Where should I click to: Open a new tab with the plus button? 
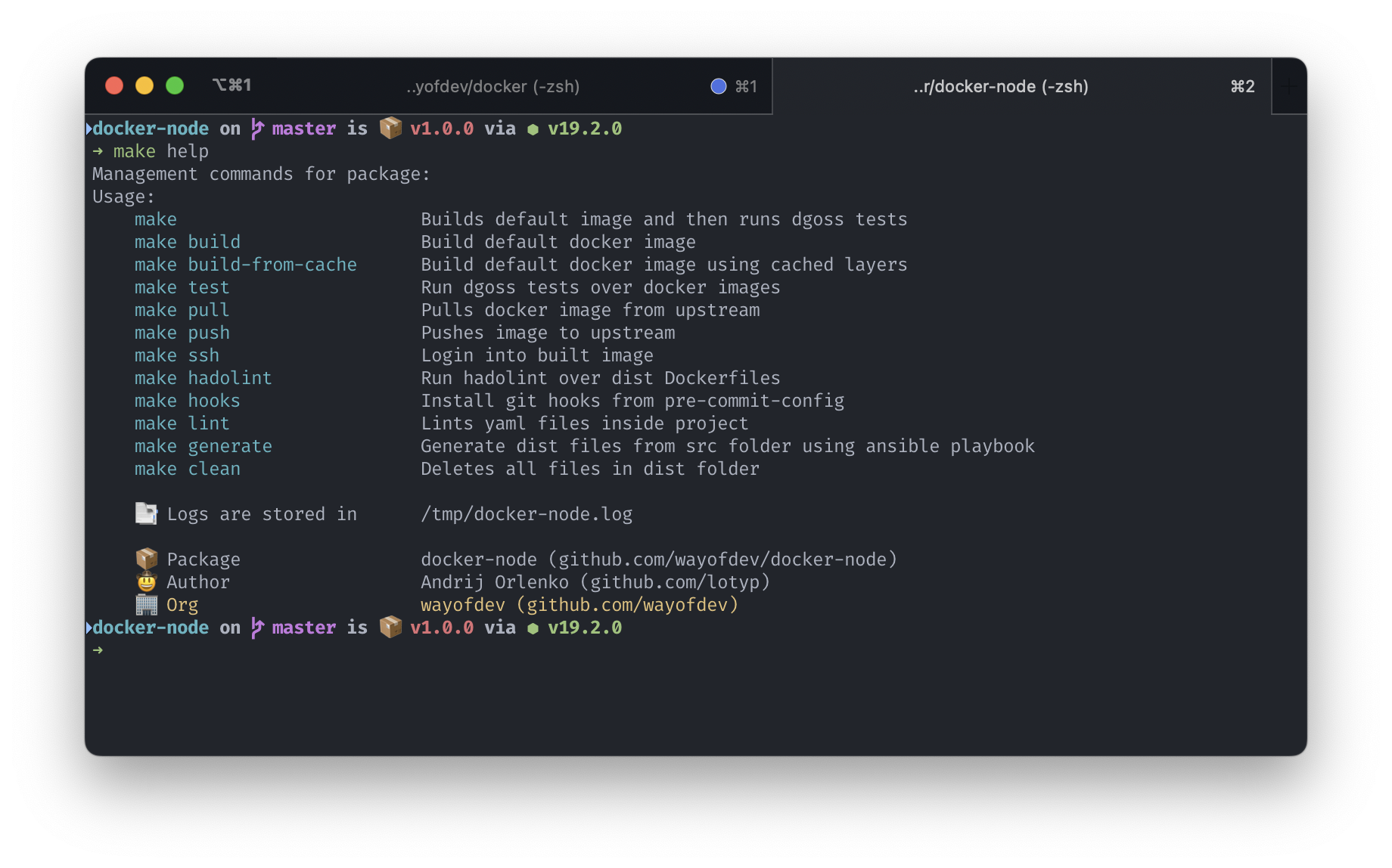[x=1290, y=86]
